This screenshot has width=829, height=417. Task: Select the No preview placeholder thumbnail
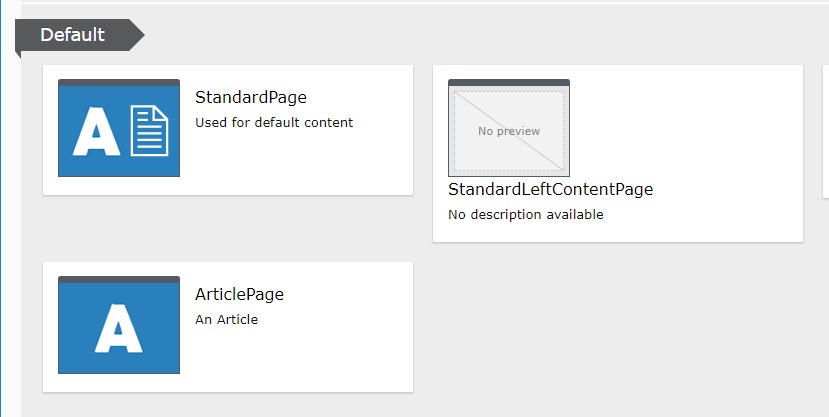point(509,128)
